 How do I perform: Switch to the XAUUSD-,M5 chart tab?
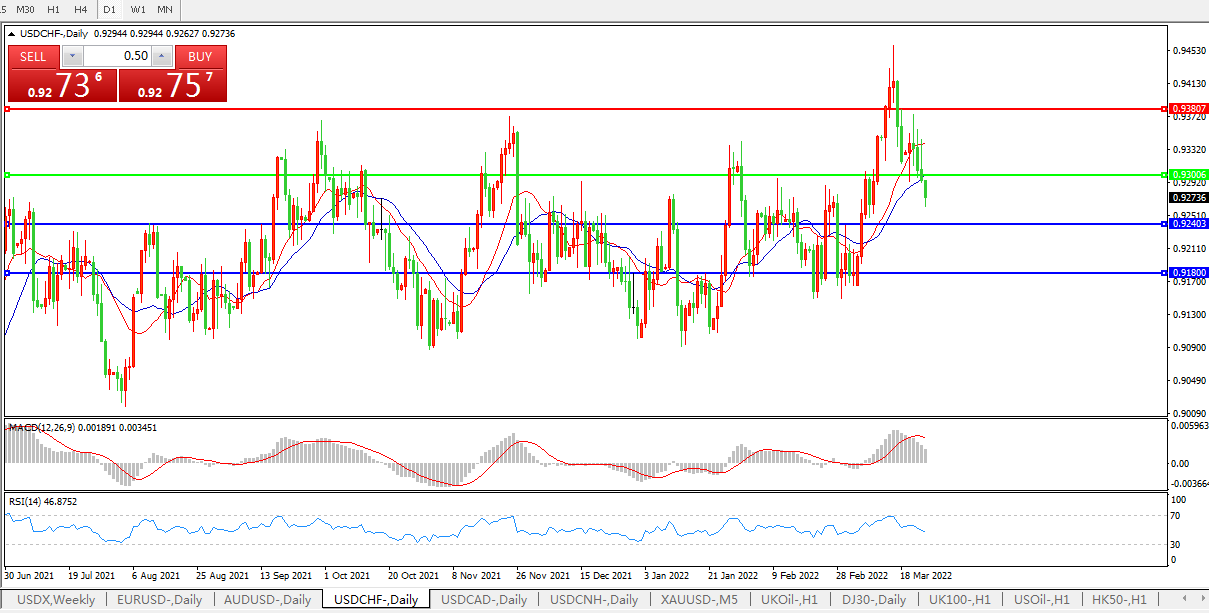pos(700,600)
